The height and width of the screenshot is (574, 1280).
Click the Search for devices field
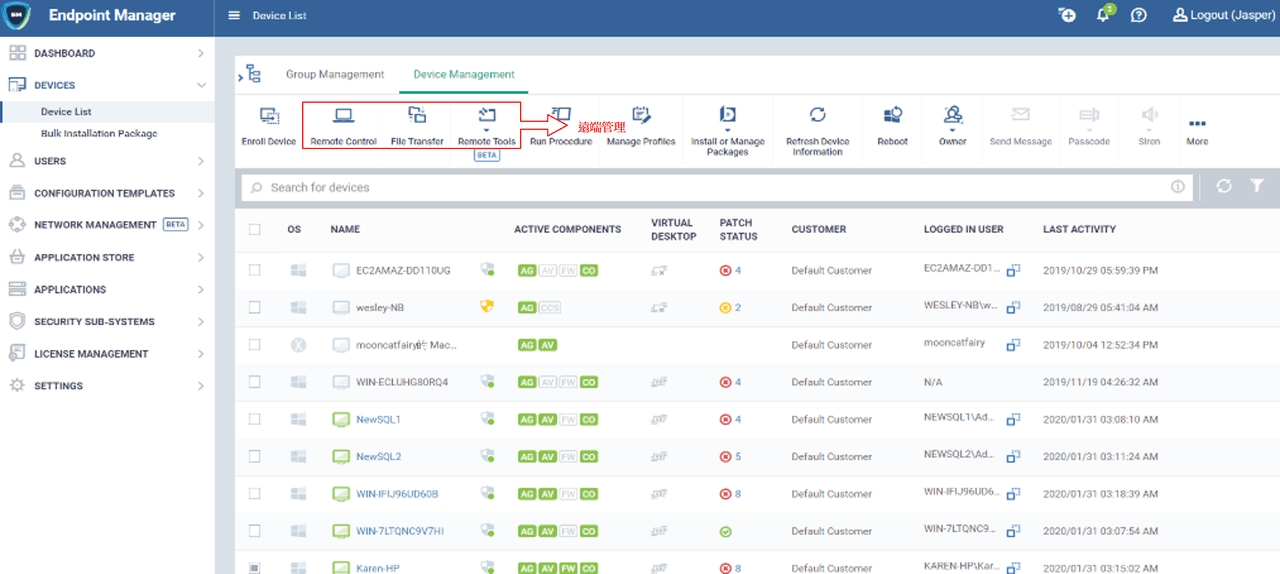717,187
